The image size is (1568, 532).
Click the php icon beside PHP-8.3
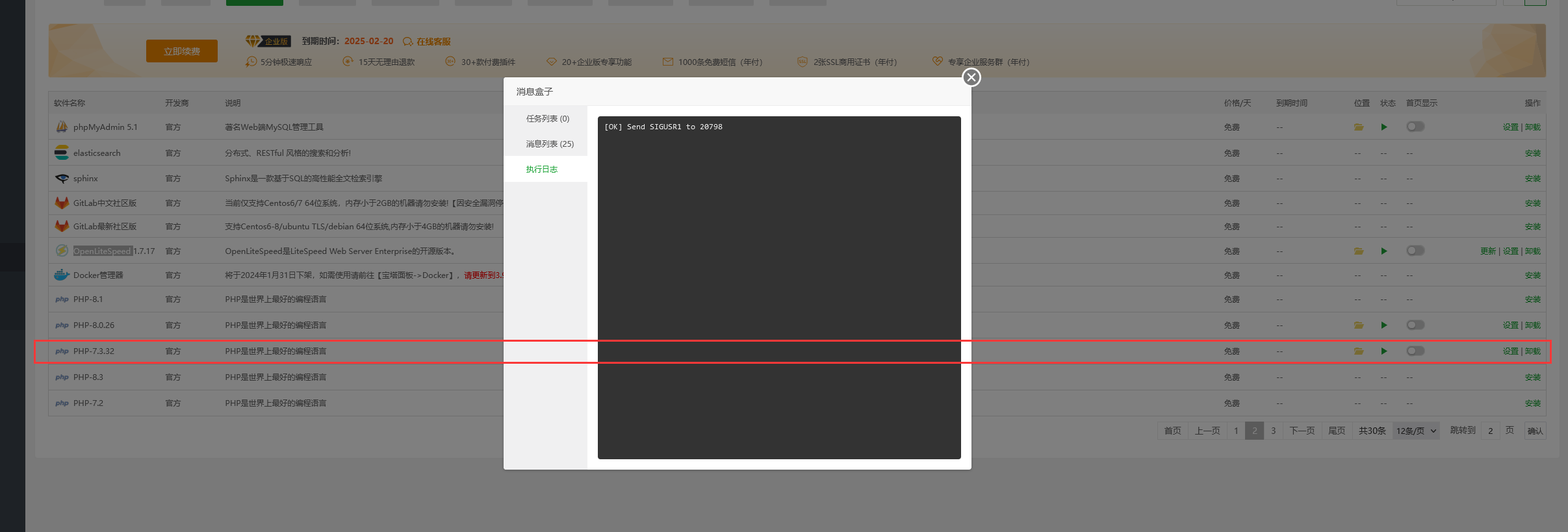[62, 377]
